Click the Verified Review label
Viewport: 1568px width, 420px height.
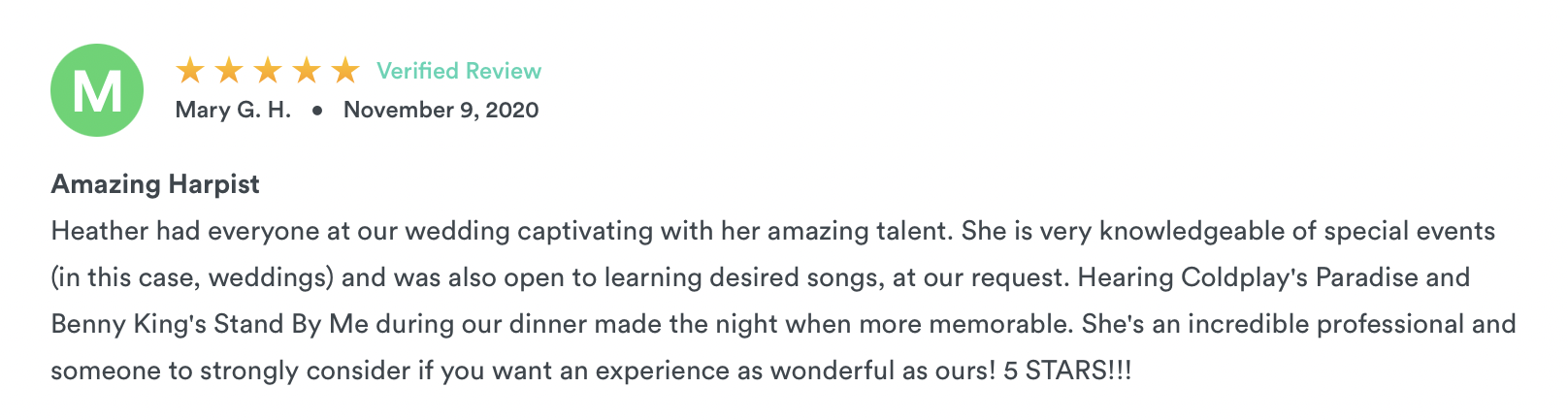(x=459, y=71)
